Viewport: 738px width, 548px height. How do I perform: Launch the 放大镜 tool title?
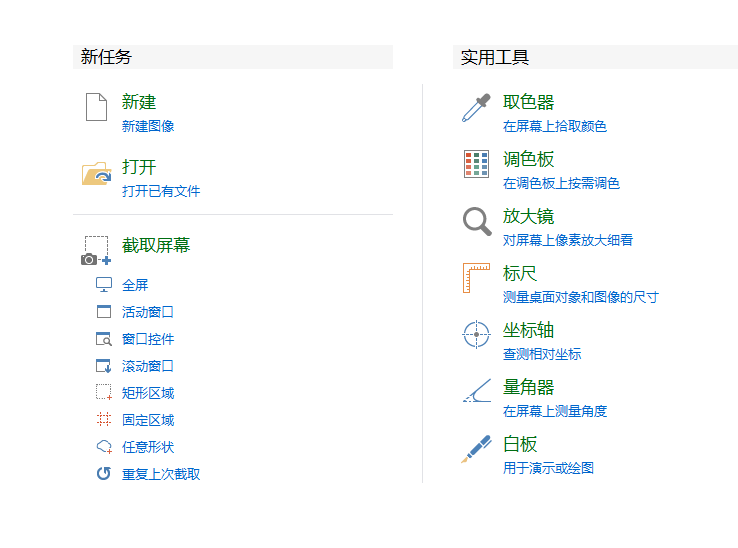click(529, 216)
